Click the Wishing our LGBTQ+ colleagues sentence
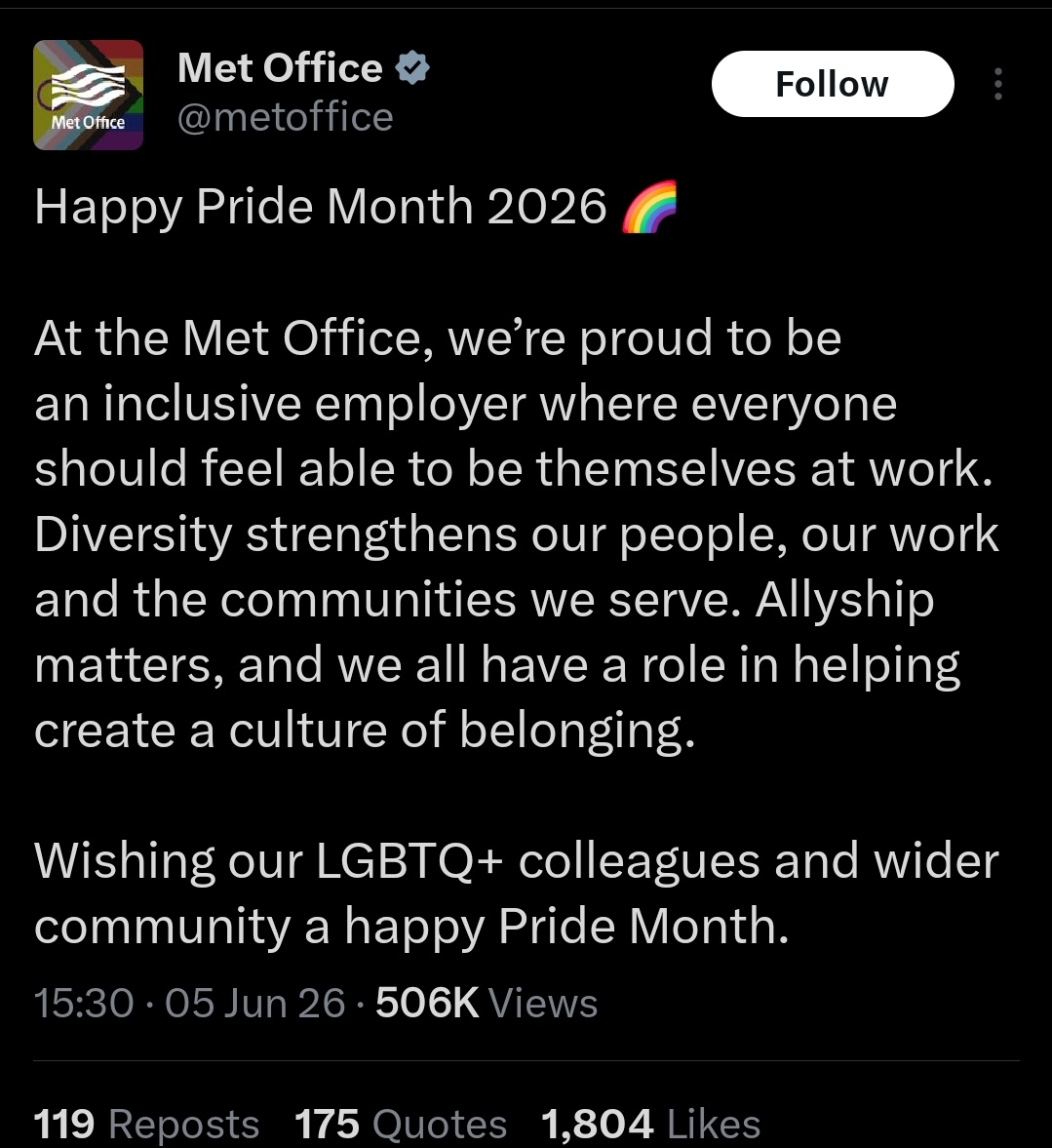Screen dimensions: 1052x1148 (x=517, y=893)
